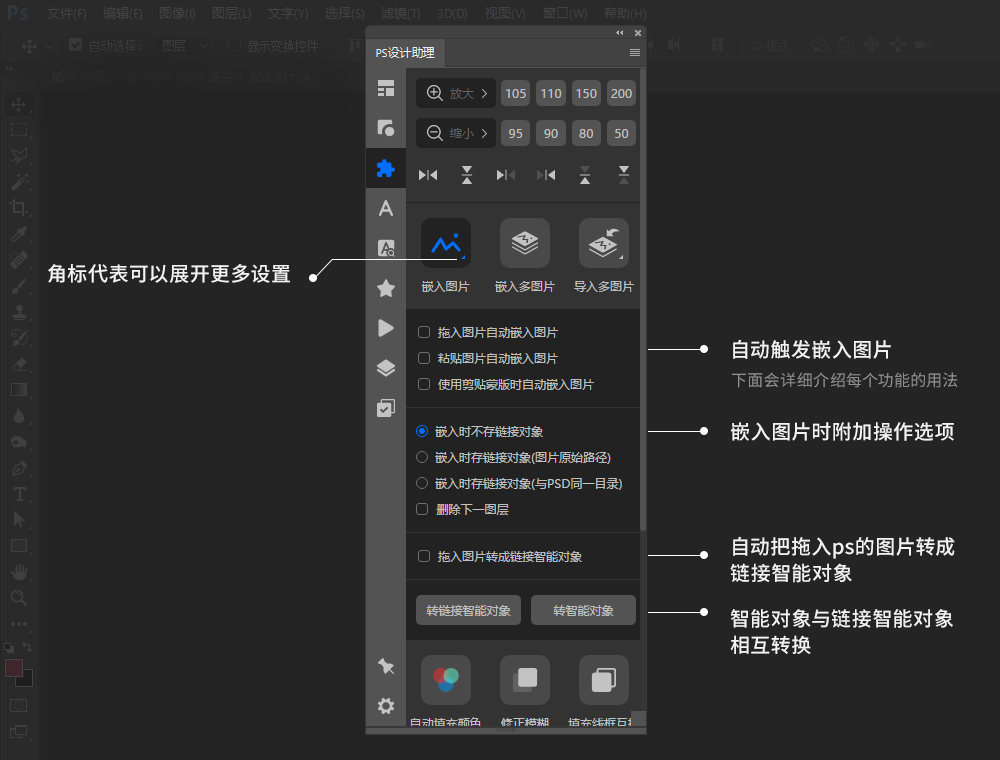Open the 图层 dropdown in Photoshop options bar
The height and width of the screenshot is (760, 1000).
[183, 45]
